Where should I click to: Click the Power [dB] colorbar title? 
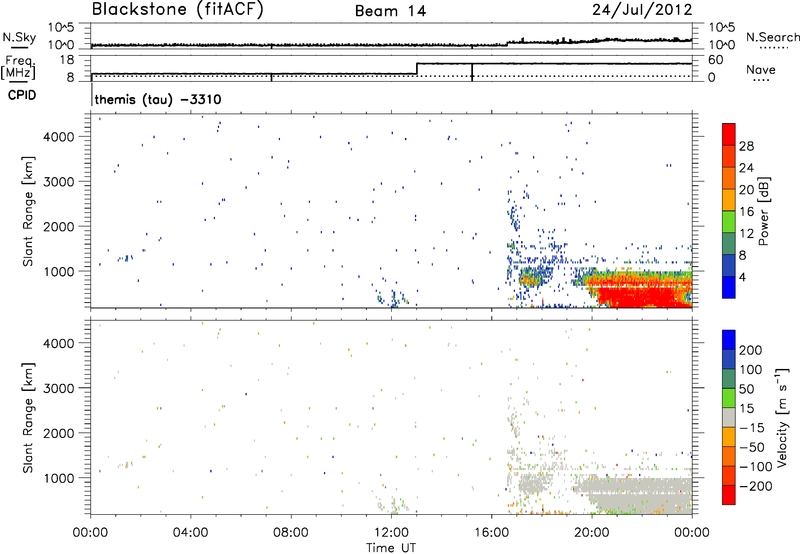(763, 211)
